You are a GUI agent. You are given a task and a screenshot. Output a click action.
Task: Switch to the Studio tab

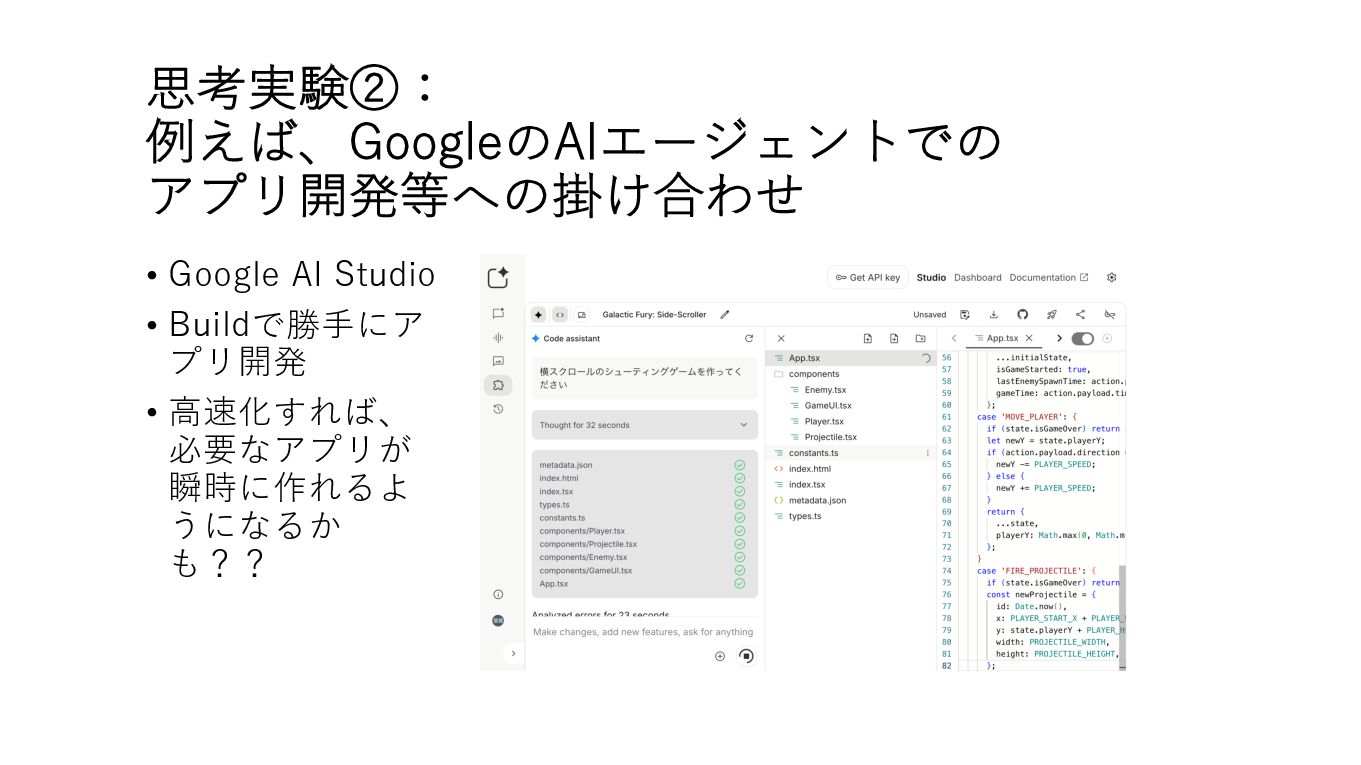coord(931,277)
